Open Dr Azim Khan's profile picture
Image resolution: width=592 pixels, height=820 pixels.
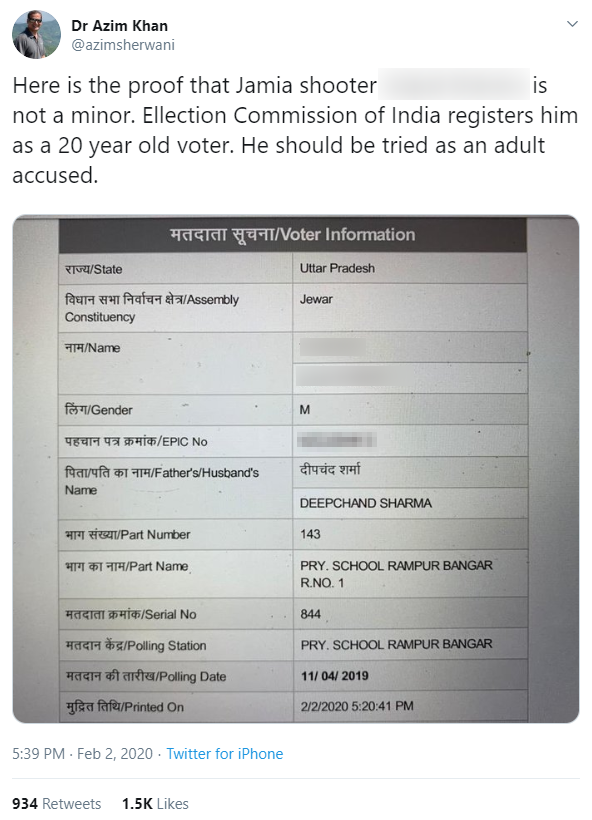(36, 34)
